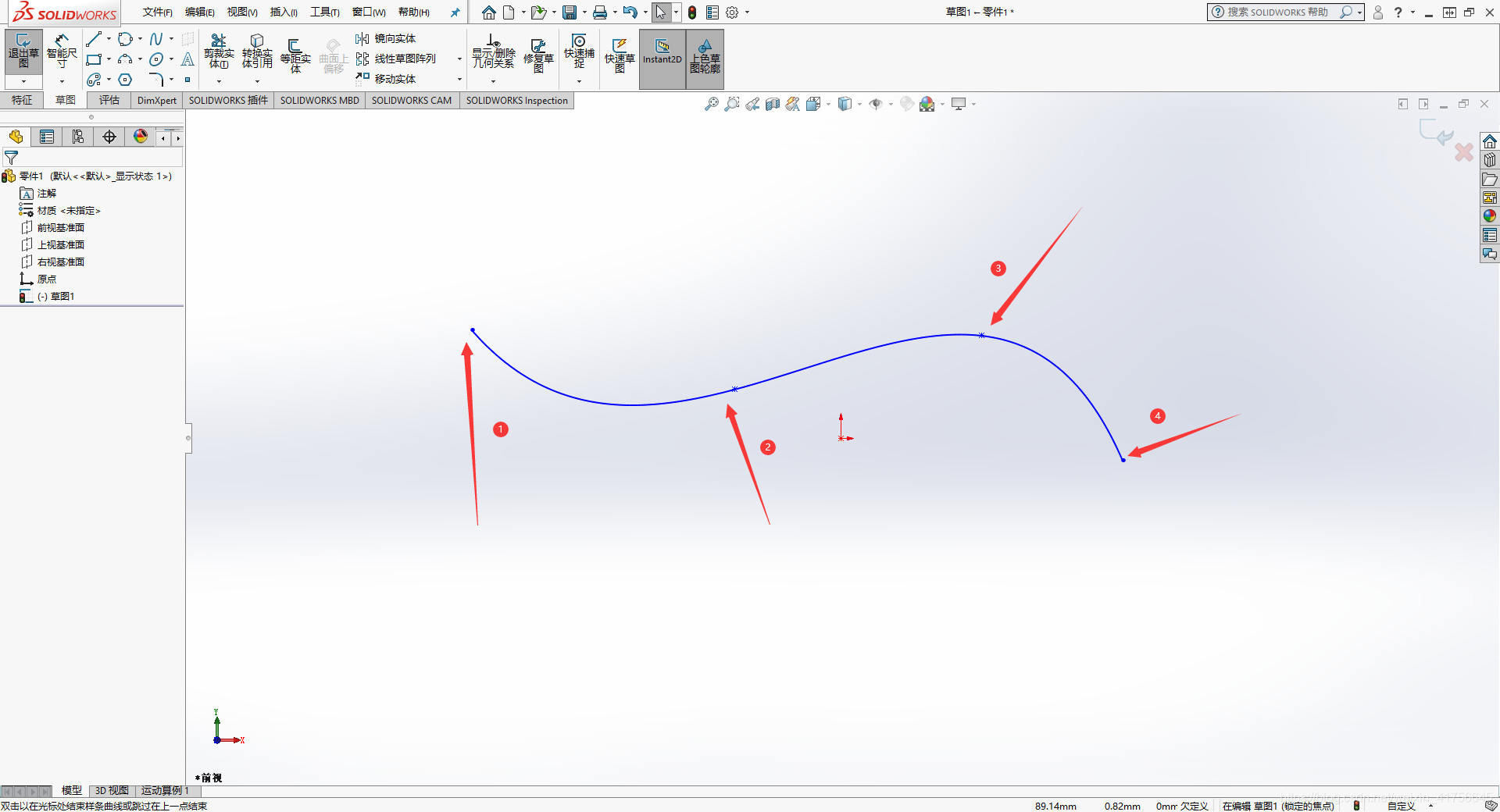Screen dimensions: 1500x812
Task: Open the 文件(F) menu
Action: coord(158,12)
